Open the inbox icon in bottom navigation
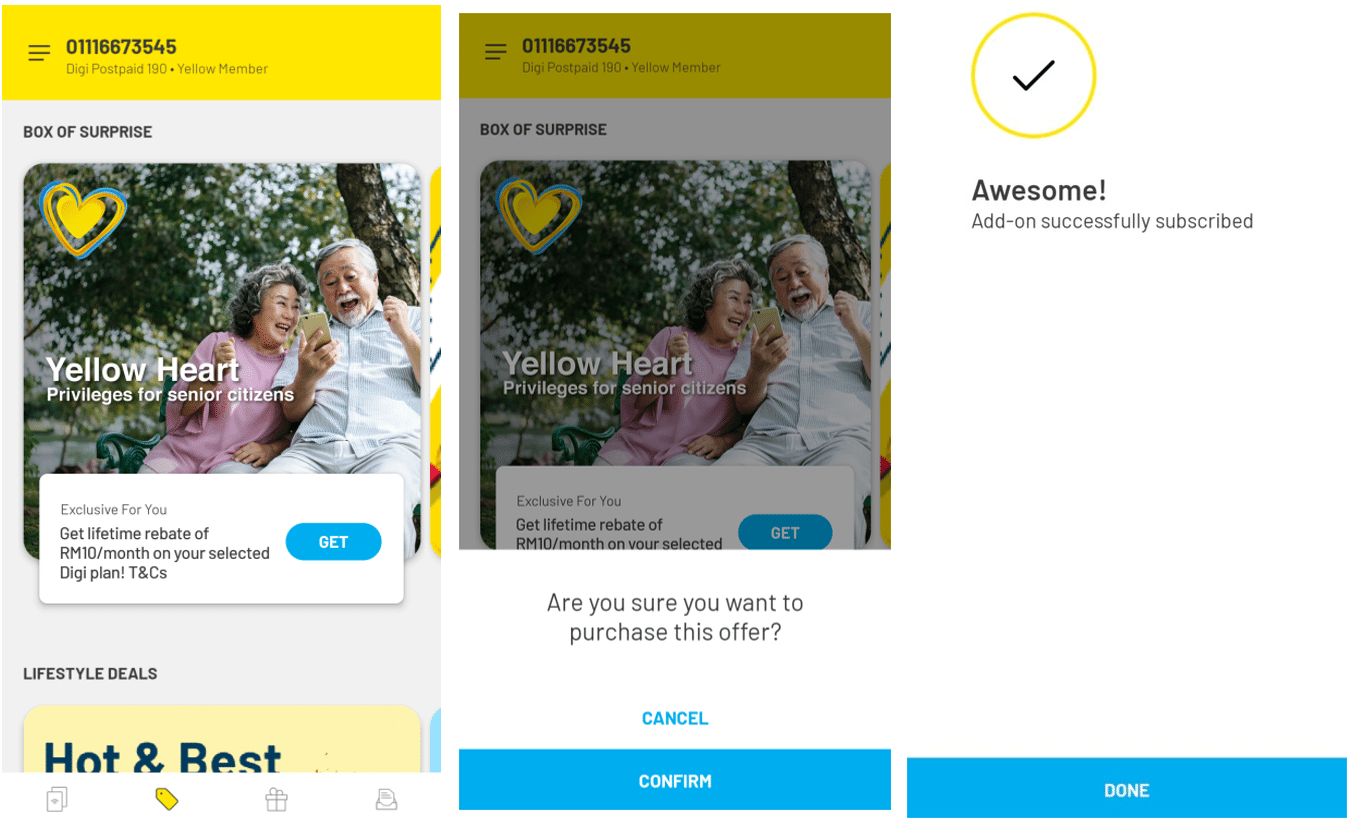Image resolution: width=1353 pixels, height=823 pixels. [x=386, y=799]
